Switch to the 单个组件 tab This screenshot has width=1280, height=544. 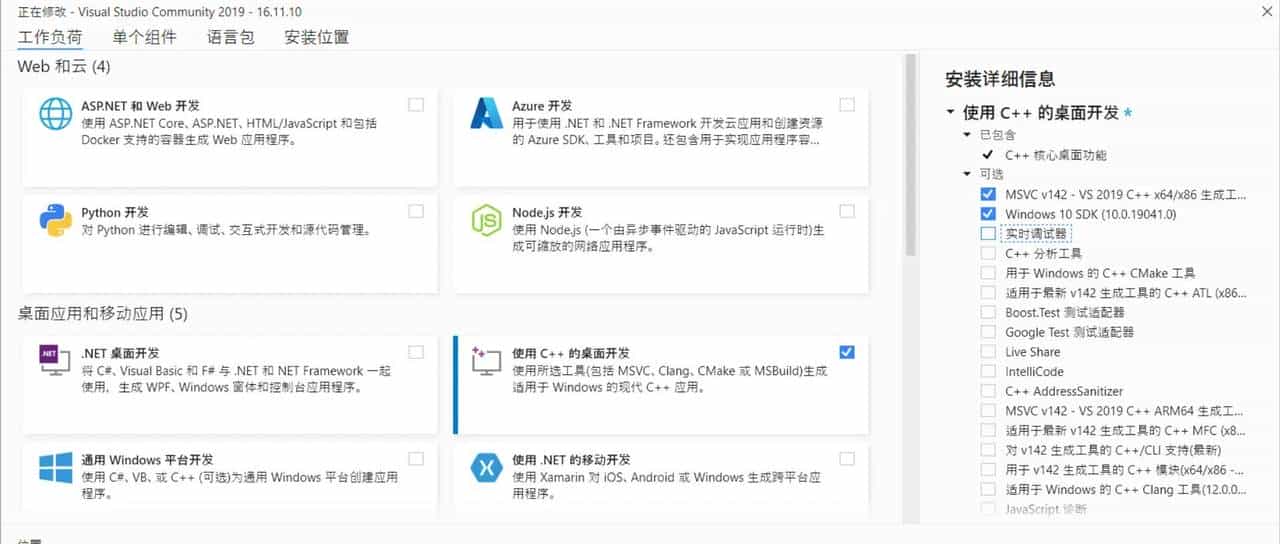144,37
